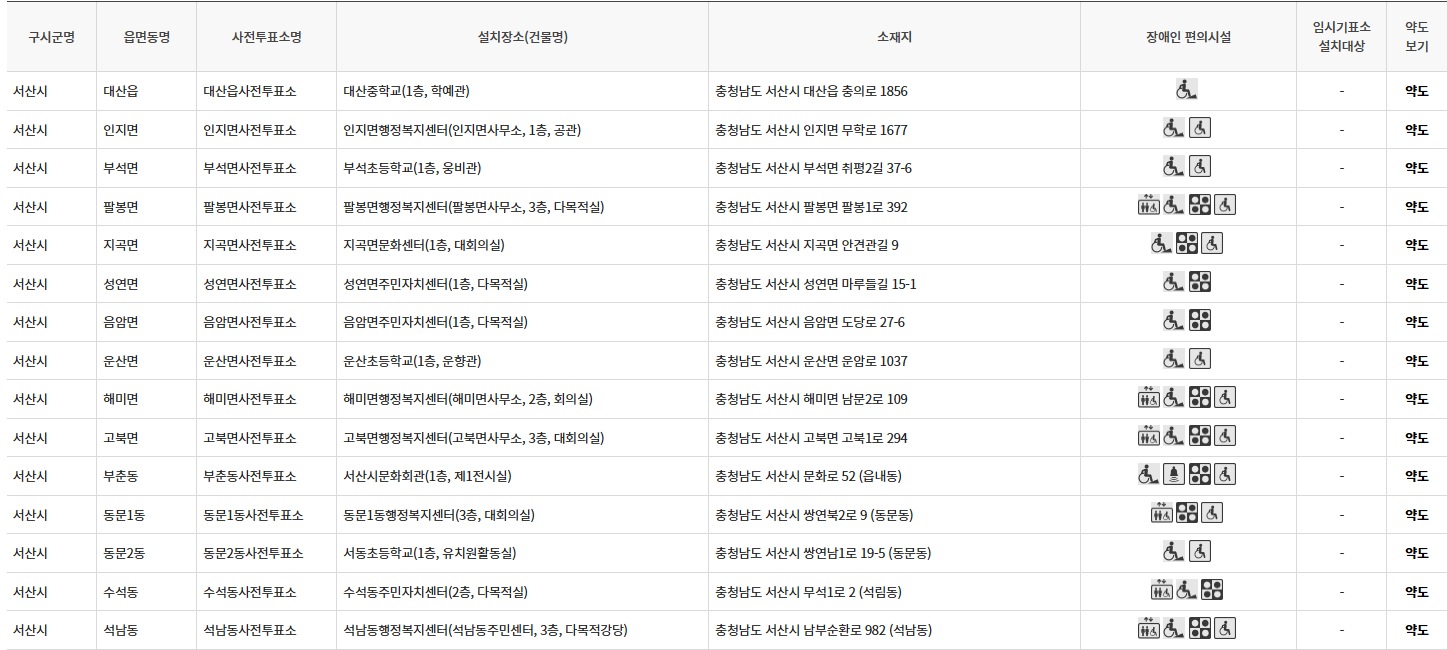1447x650 pixels.
Task: Click the 소재지 column header
Action: 893,36
